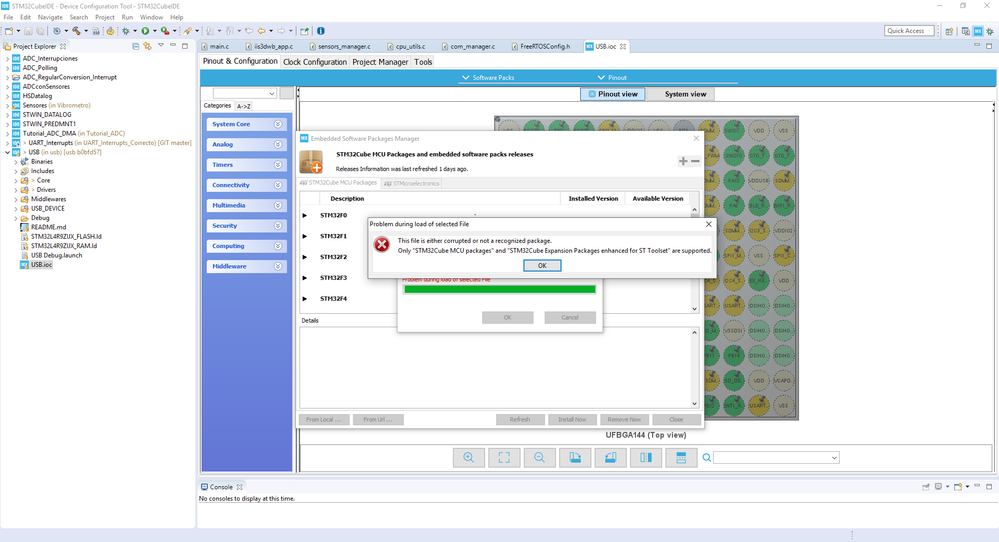Toggle Link with Editor in Project Explorer

[x=148, y=46]
